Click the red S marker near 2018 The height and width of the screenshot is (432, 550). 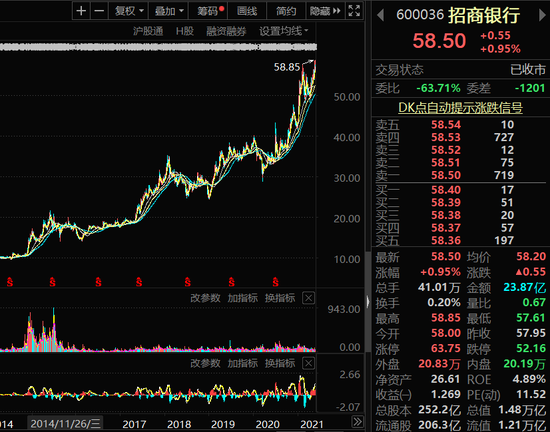[188, 282]
